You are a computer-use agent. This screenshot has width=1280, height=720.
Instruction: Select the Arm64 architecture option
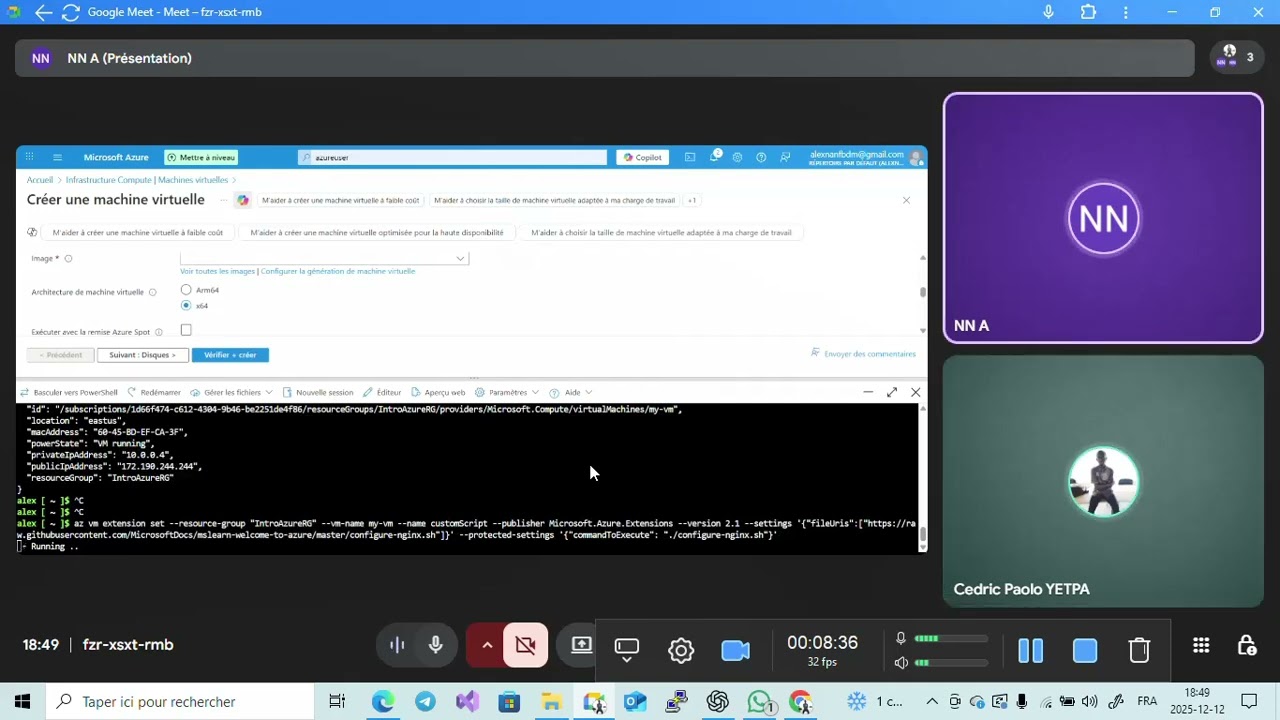click(x=186, y=290)
